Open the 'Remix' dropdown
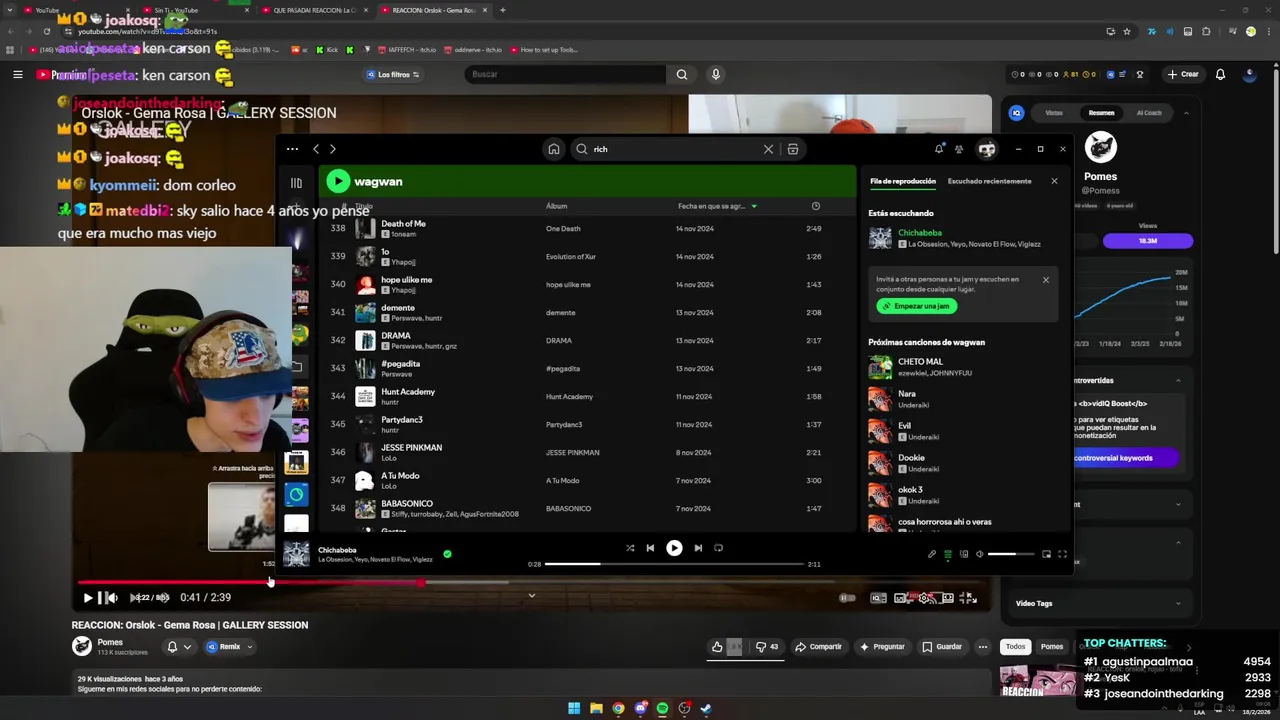Image resolution: width=1280 pixels, height=720 pixels. pos(231,647)
